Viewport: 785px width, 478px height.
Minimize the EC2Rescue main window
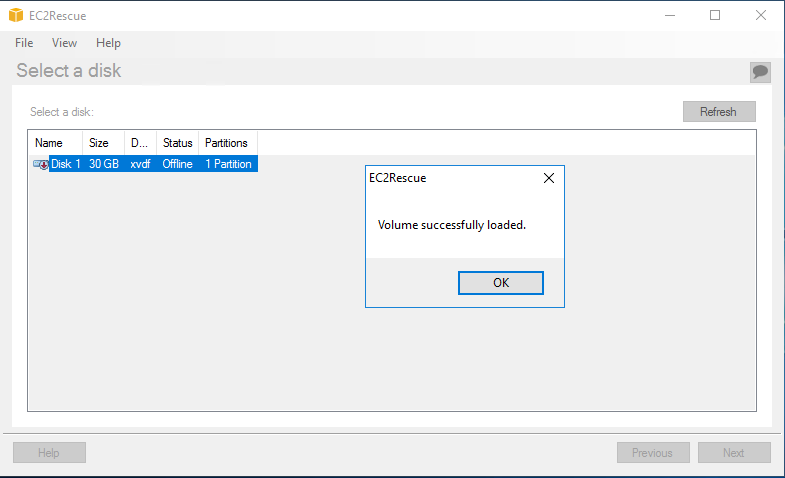point(670,16)
